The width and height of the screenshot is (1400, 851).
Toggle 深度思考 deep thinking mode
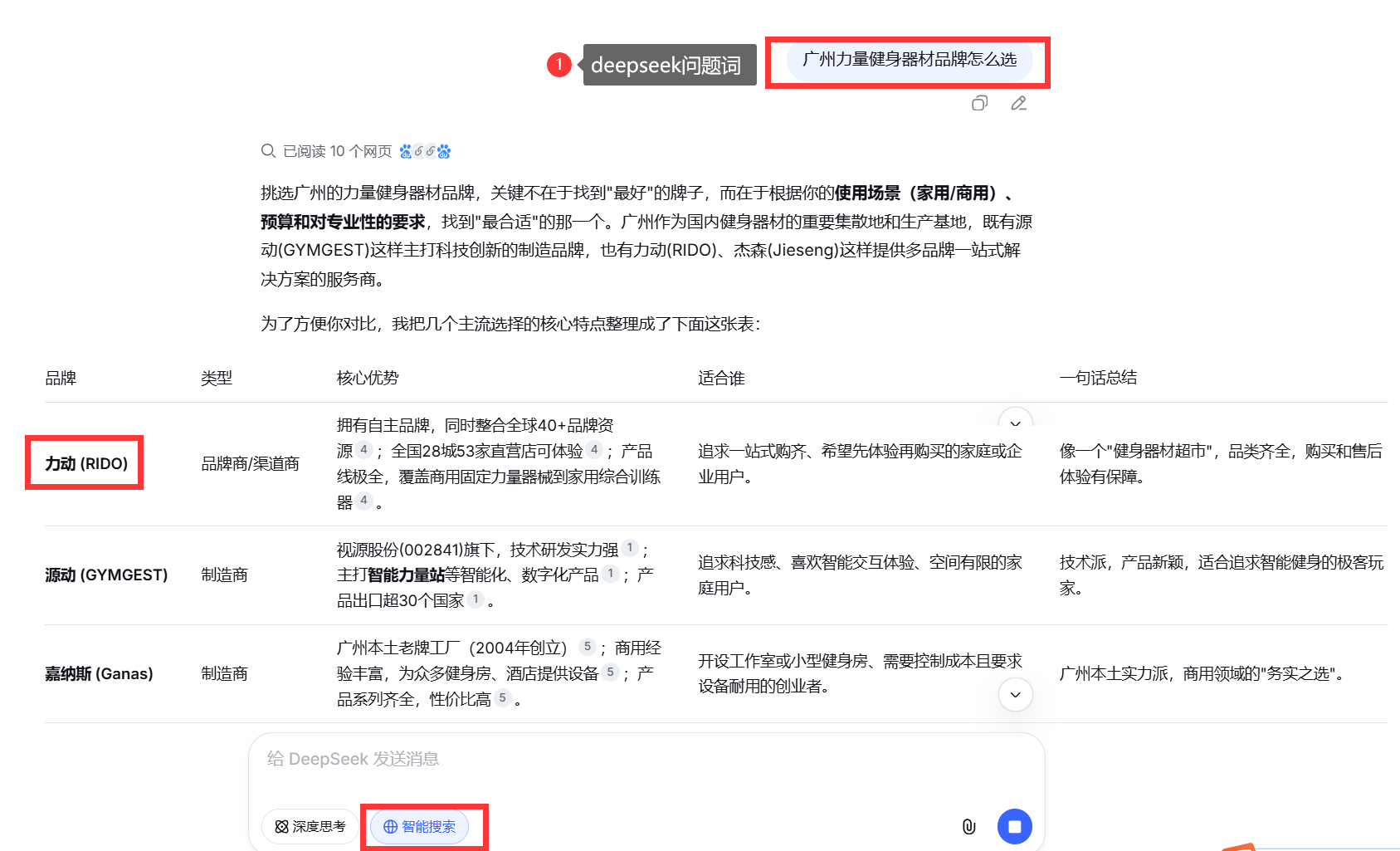click(310, 826)
